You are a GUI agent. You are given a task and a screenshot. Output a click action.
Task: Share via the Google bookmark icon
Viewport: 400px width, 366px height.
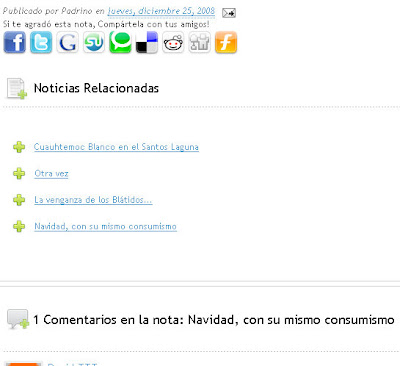point(67,42)
